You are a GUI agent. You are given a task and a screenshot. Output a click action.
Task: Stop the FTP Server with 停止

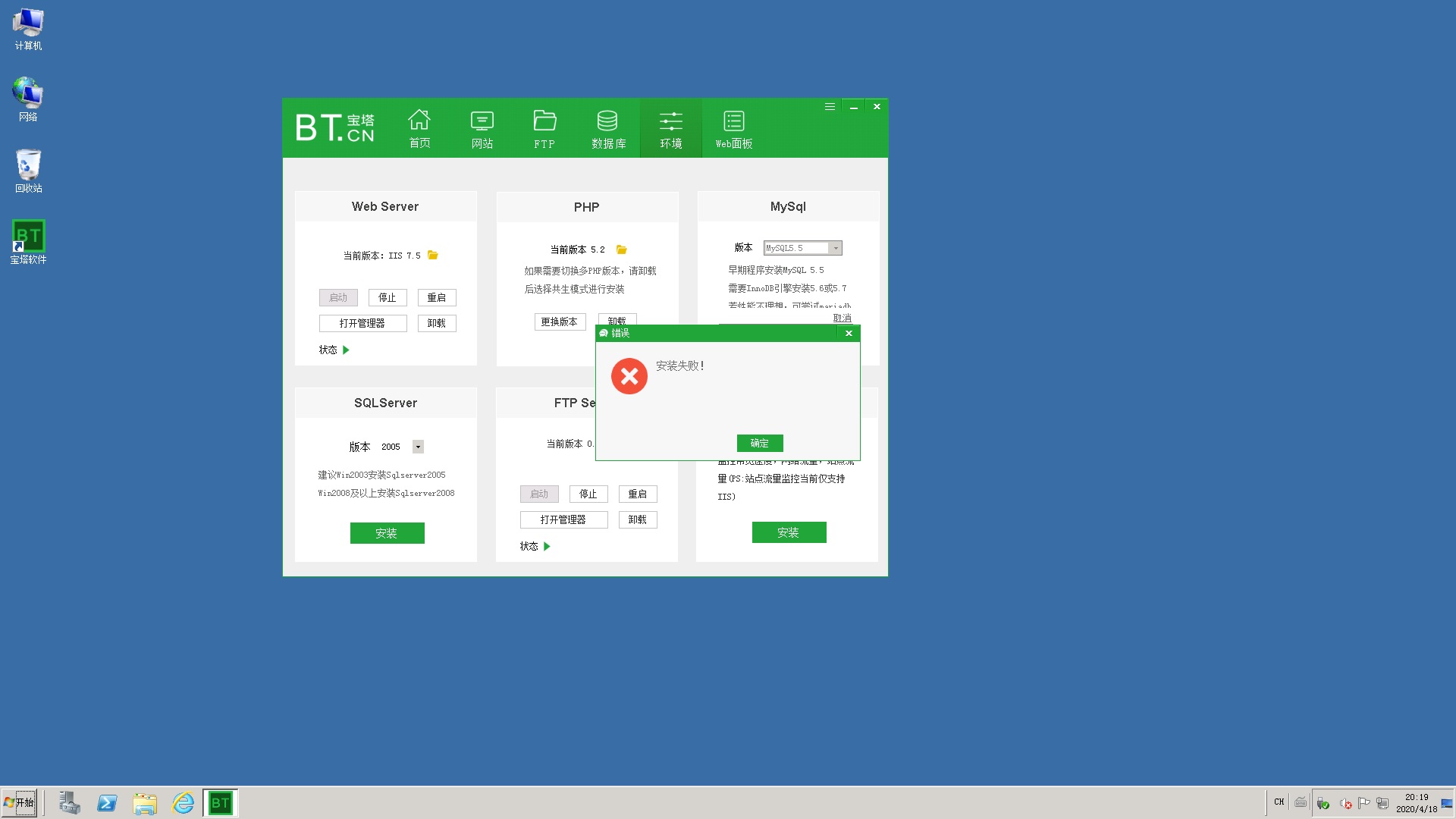(x=588, y=494)
